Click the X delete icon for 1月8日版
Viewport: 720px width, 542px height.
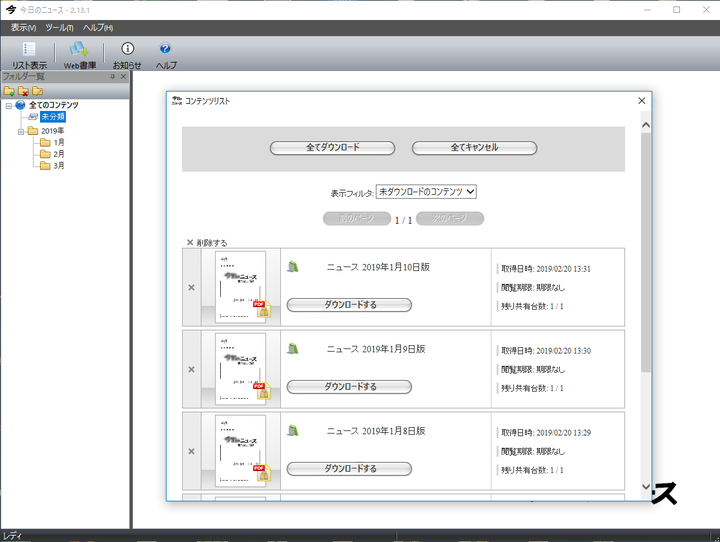[191, 451]
